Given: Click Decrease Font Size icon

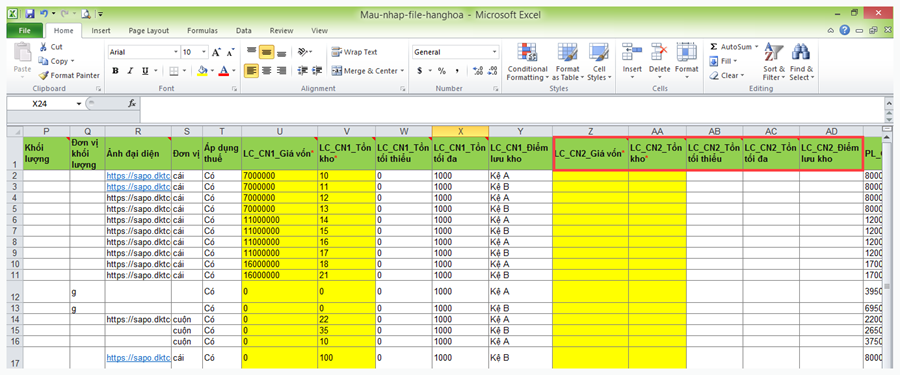Looking at the screenshot, I should (230, 52).
